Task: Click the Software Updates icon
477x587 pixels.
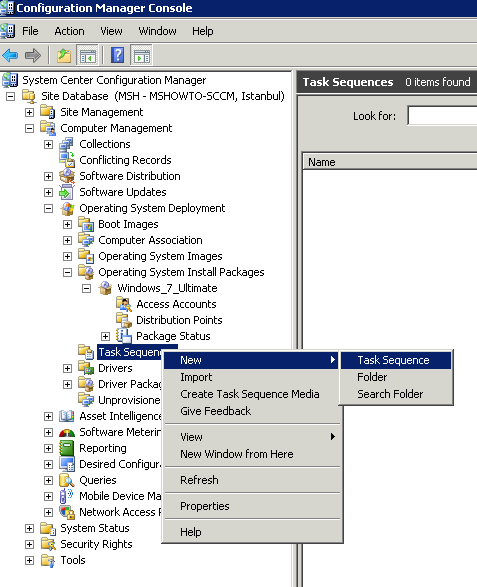Action: [67, 192]
